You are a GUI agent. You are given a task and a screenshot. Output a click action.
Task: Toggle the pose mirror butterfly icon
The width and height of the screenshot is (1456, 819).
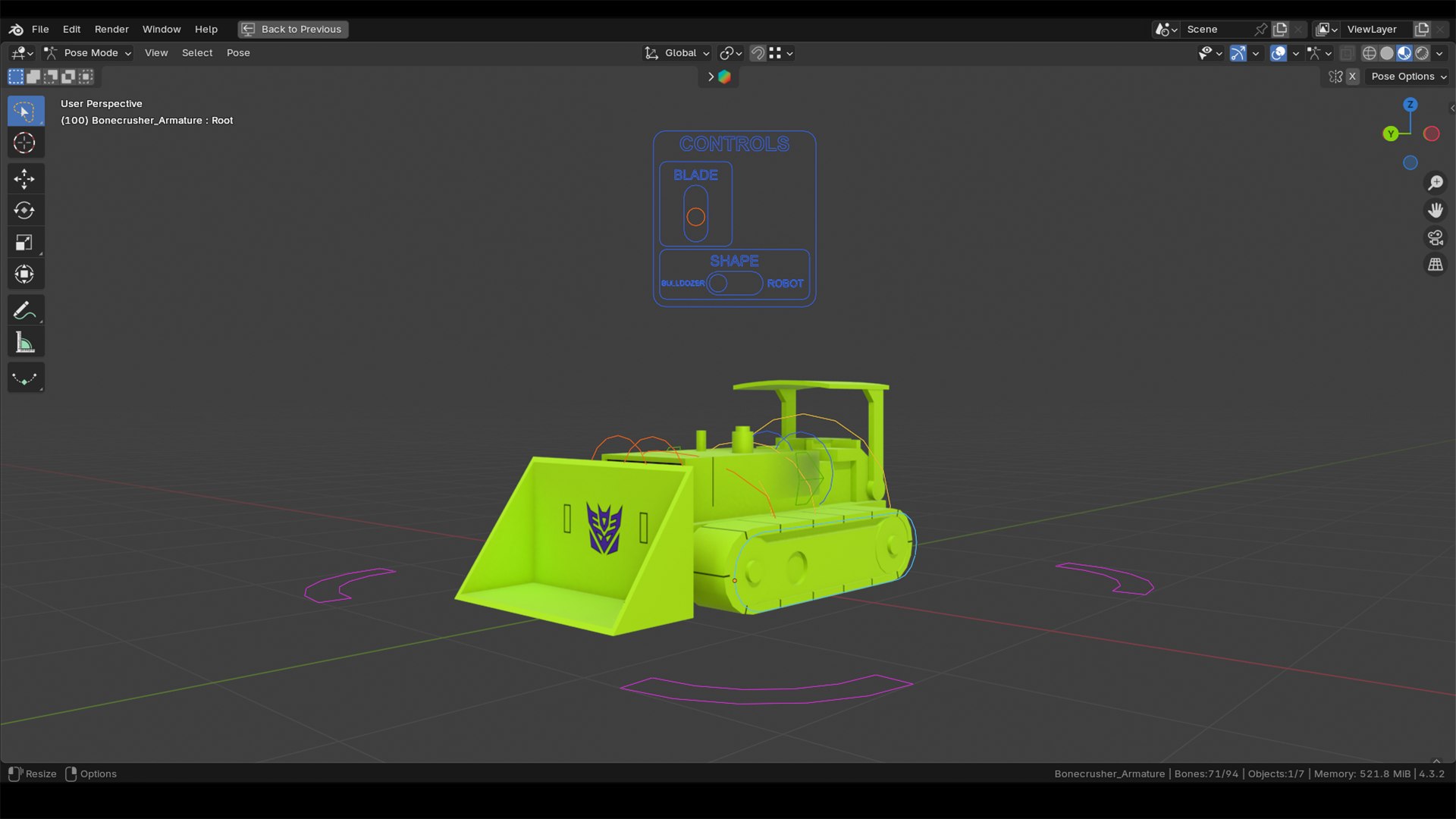pos(1335,77)
